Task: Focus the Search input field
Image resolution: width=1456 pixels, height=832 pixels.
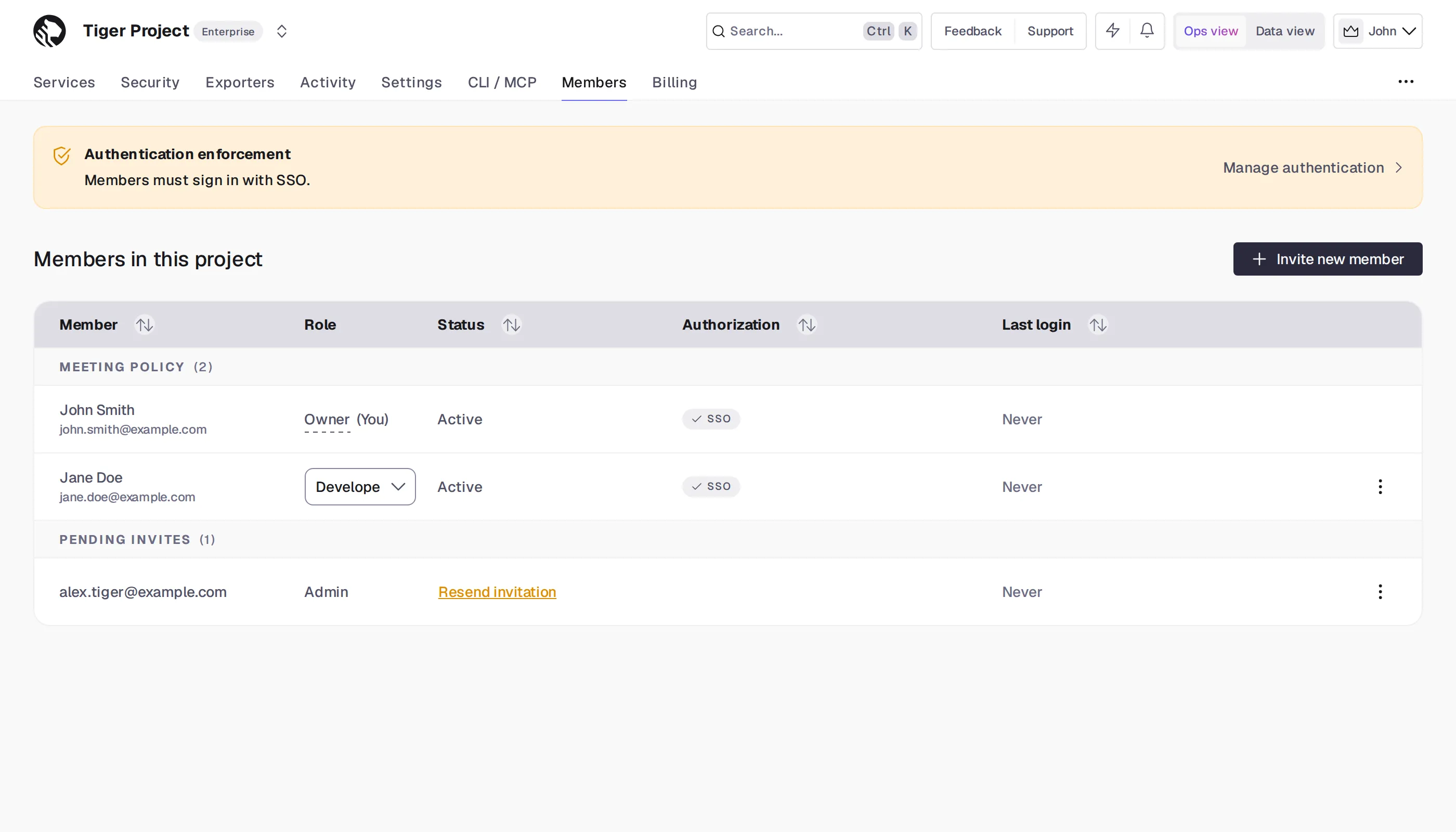Action: 814,31
